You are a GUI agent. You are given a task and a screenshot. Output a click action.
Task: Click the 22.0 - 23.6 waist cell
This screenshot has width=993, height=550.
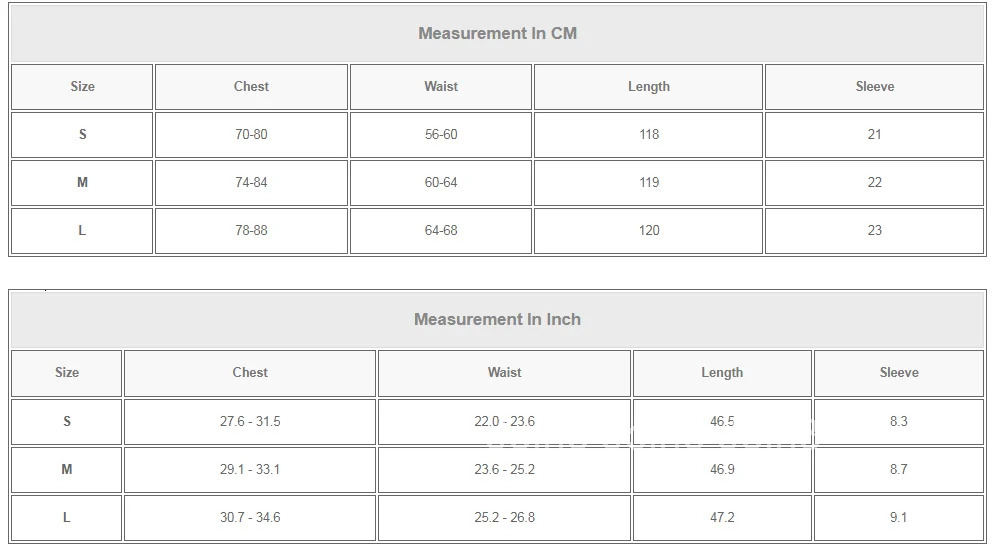click(504, 422)
